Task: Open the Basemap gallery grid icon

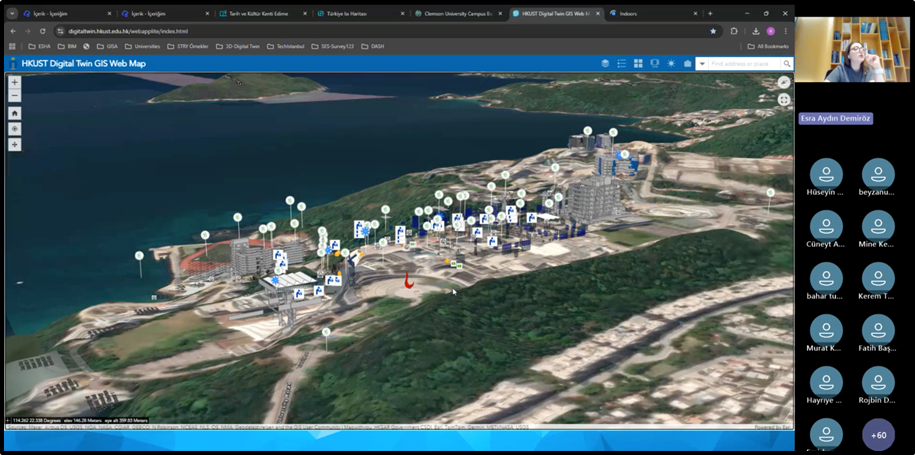Action: pos(638,64)
